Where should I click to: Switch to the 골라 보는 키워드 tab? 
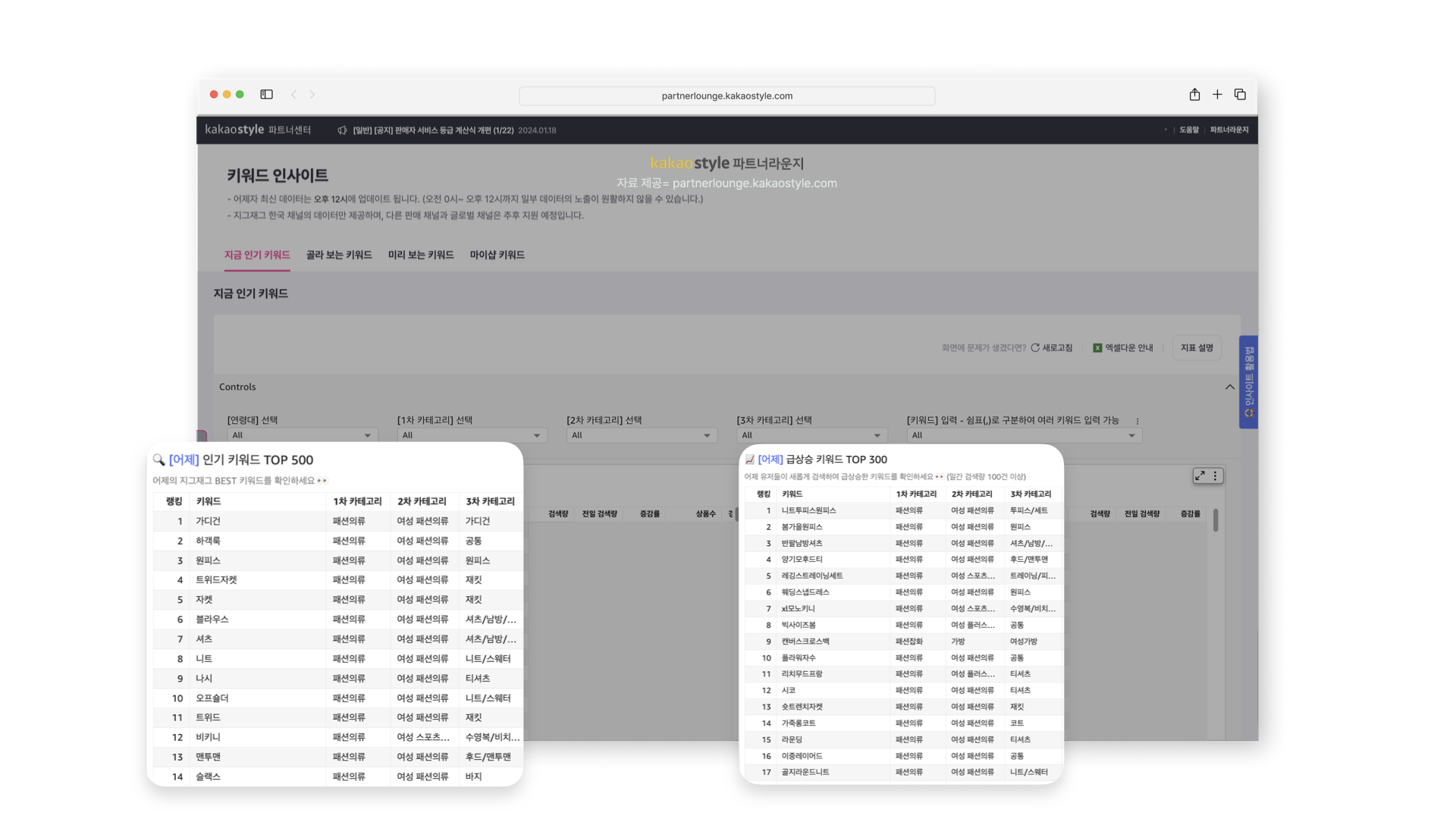(x=339, y=256)
